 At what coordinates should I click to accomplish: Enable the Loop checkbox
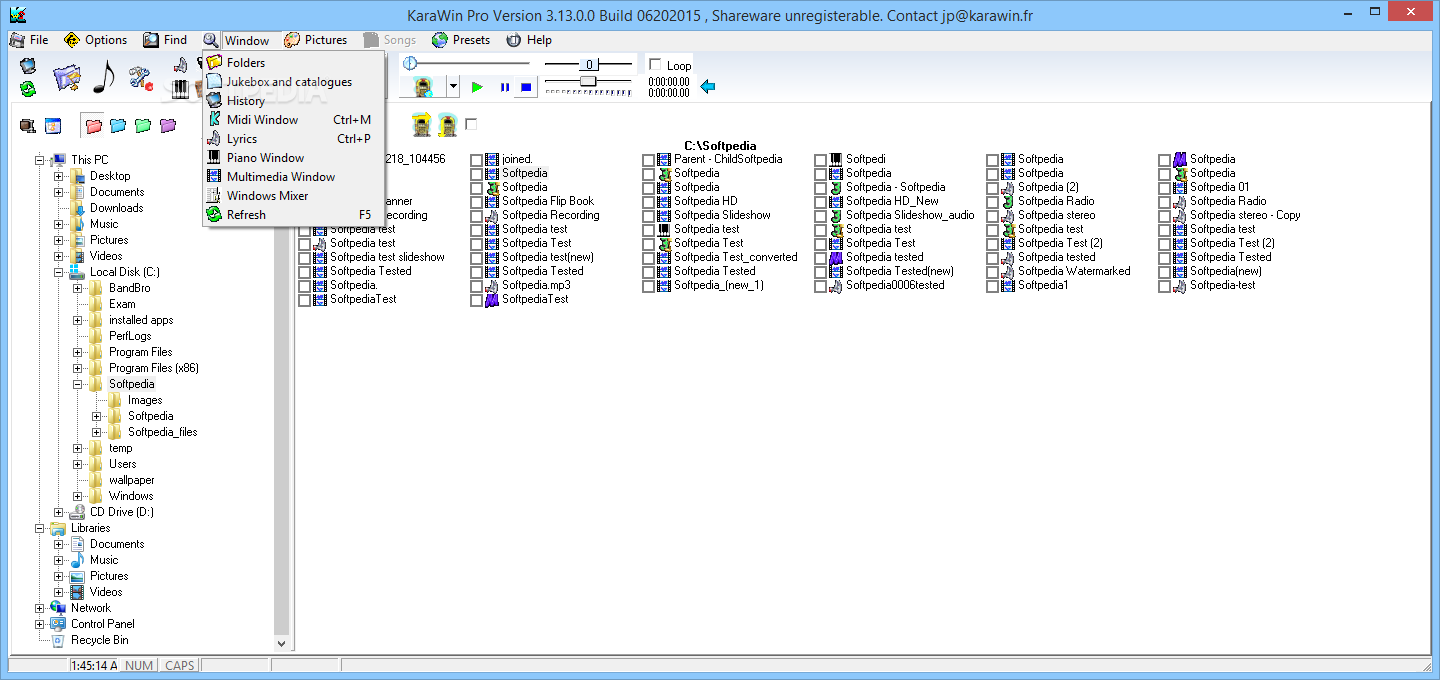656,65
